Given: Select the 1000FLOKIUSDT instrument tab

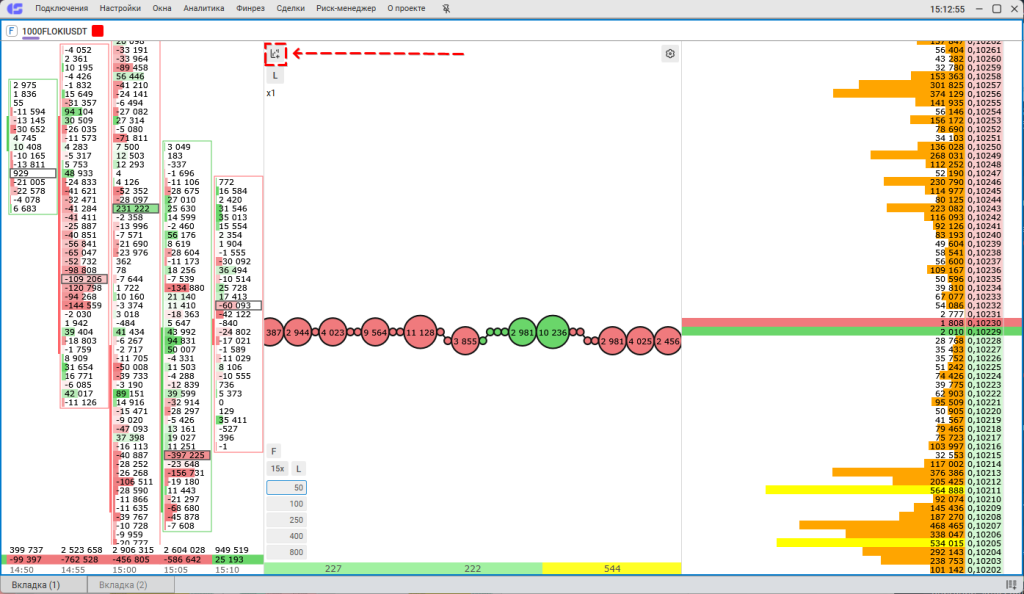Looking at the screenshot, I should coord(54,31).
